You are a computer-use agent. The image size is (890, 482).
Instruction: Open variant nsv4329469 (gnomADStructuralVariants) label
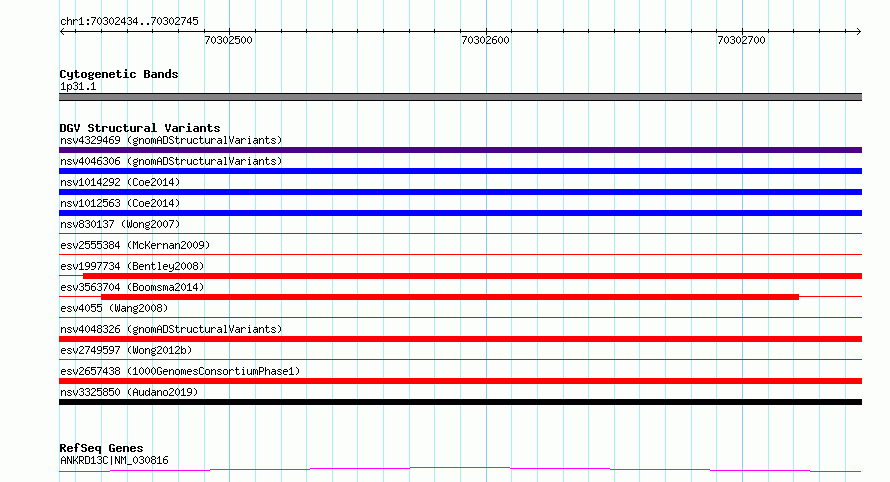tap(171, 140)
